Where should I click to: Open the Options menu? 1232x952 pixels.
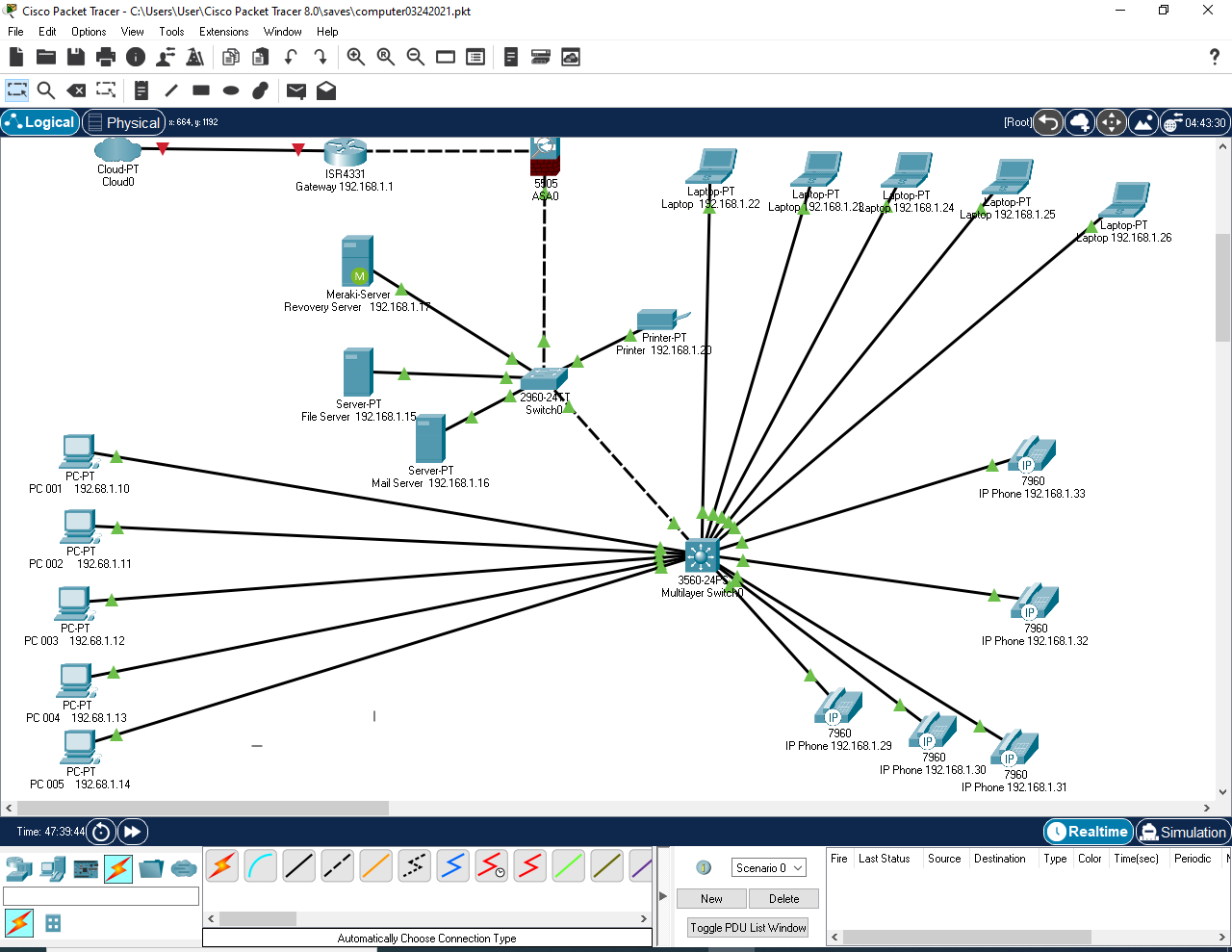[x=89, y=32]
